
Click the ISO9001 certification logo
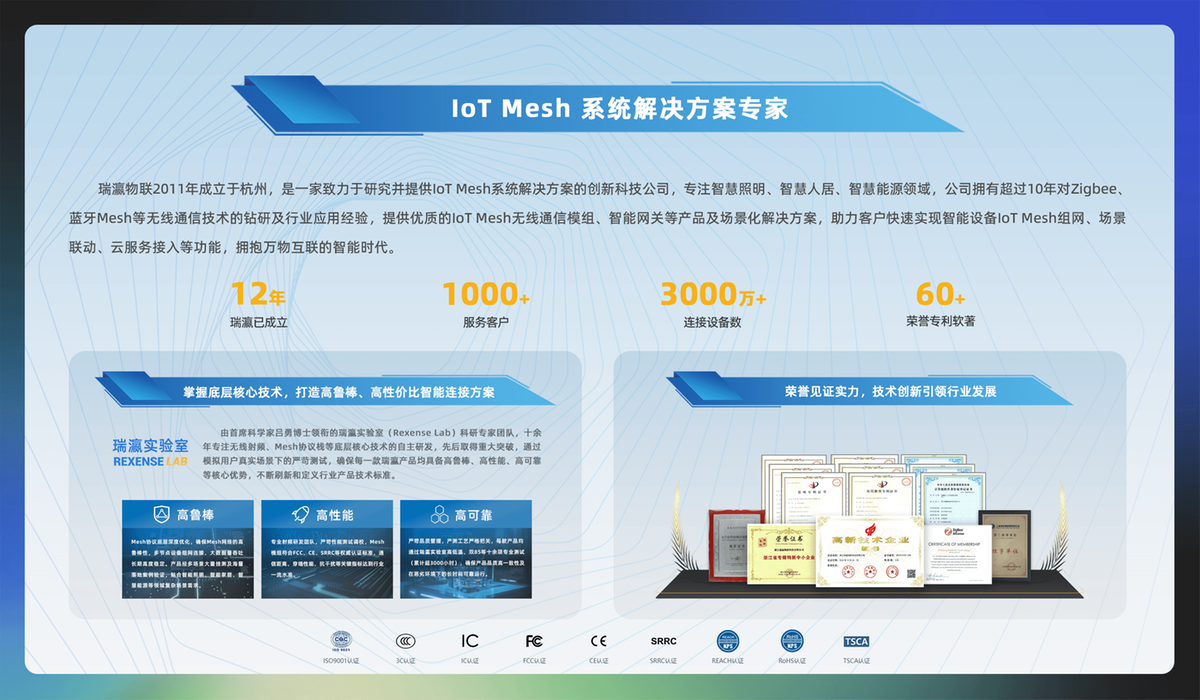pos(341,640)
